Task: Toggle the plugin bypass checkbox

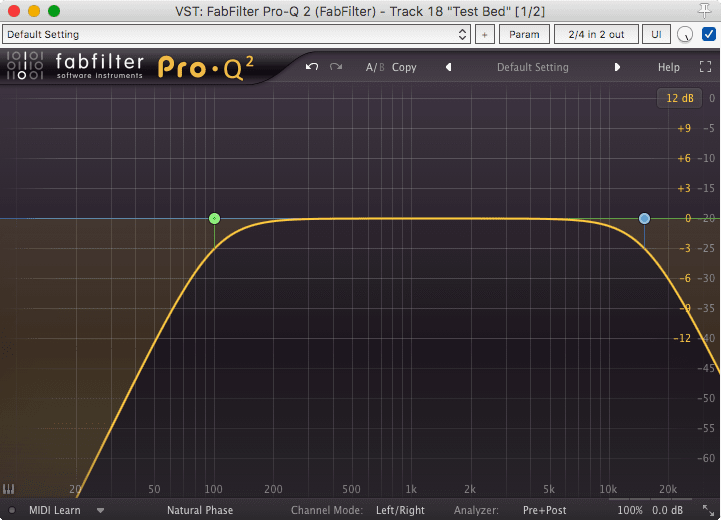Action: pos(709,34)
